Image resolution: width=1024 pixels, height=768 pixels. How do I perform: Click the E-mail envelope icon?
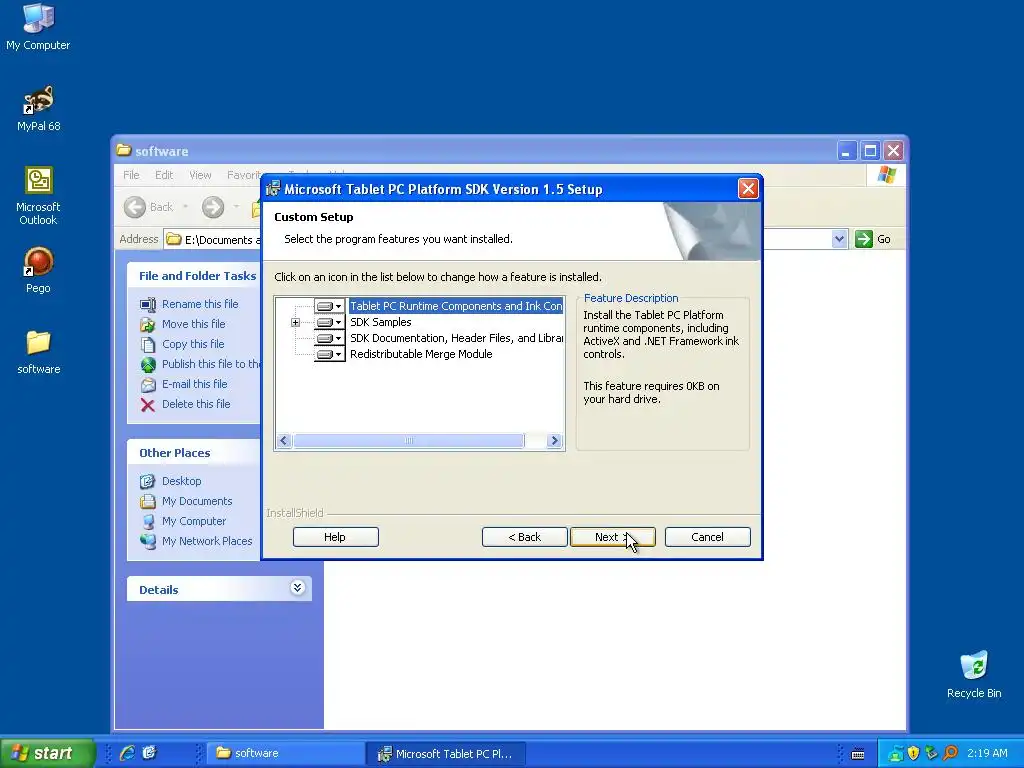click(x=148, y=385)
